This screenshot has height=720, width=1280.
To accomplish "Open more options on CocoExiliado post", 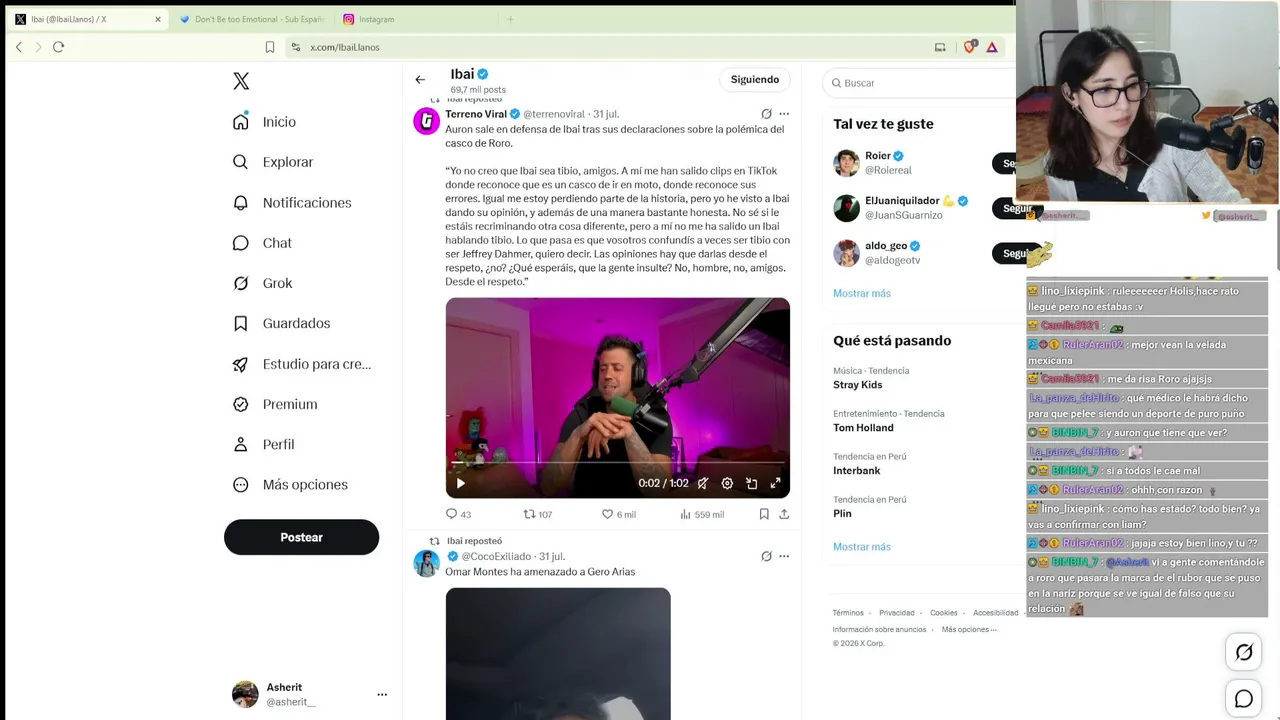I will coord(784,556).
